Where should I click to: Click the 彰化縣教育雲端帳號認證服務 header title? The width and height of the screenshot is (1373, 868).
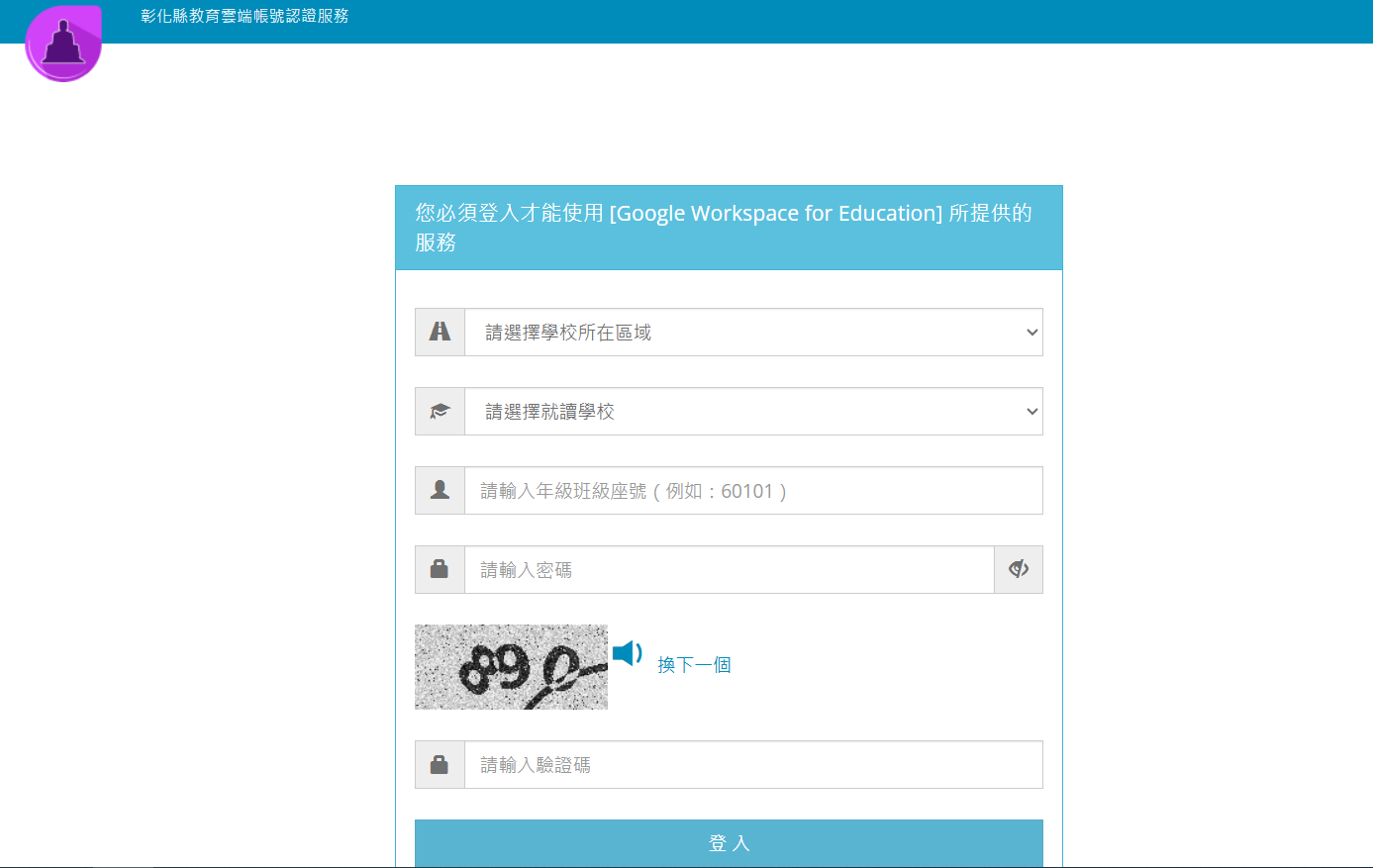pos(245,16)
